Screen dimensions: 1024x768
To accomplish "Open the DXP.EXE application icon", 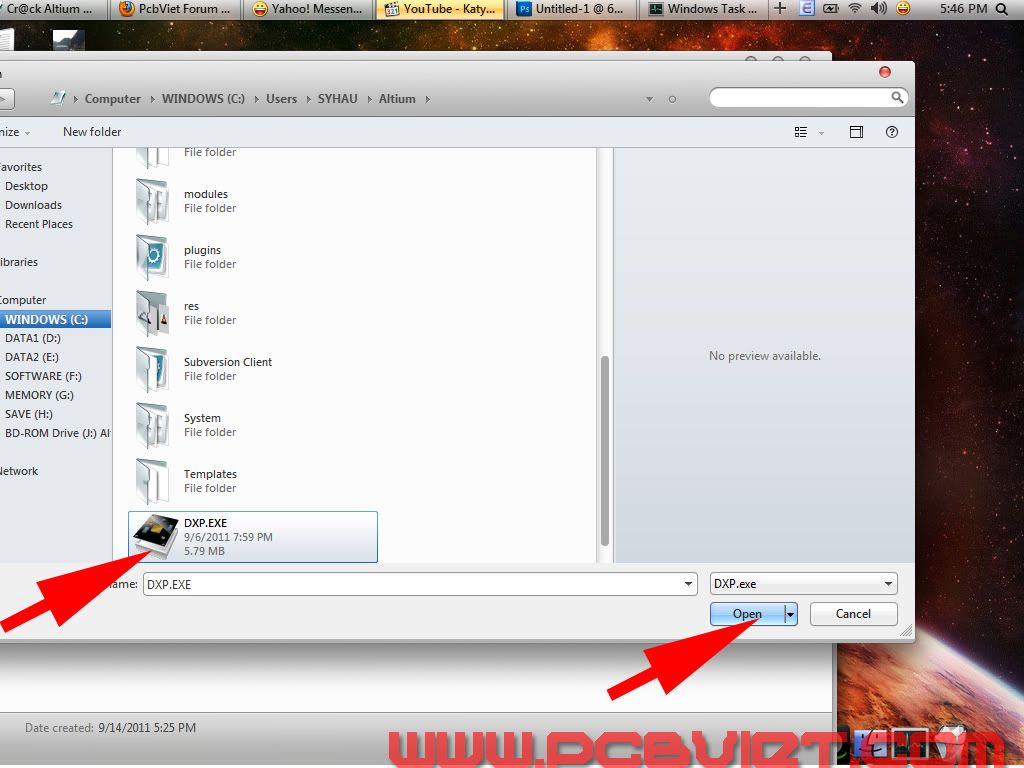I will pyautogui.click(x=155, y=536).
